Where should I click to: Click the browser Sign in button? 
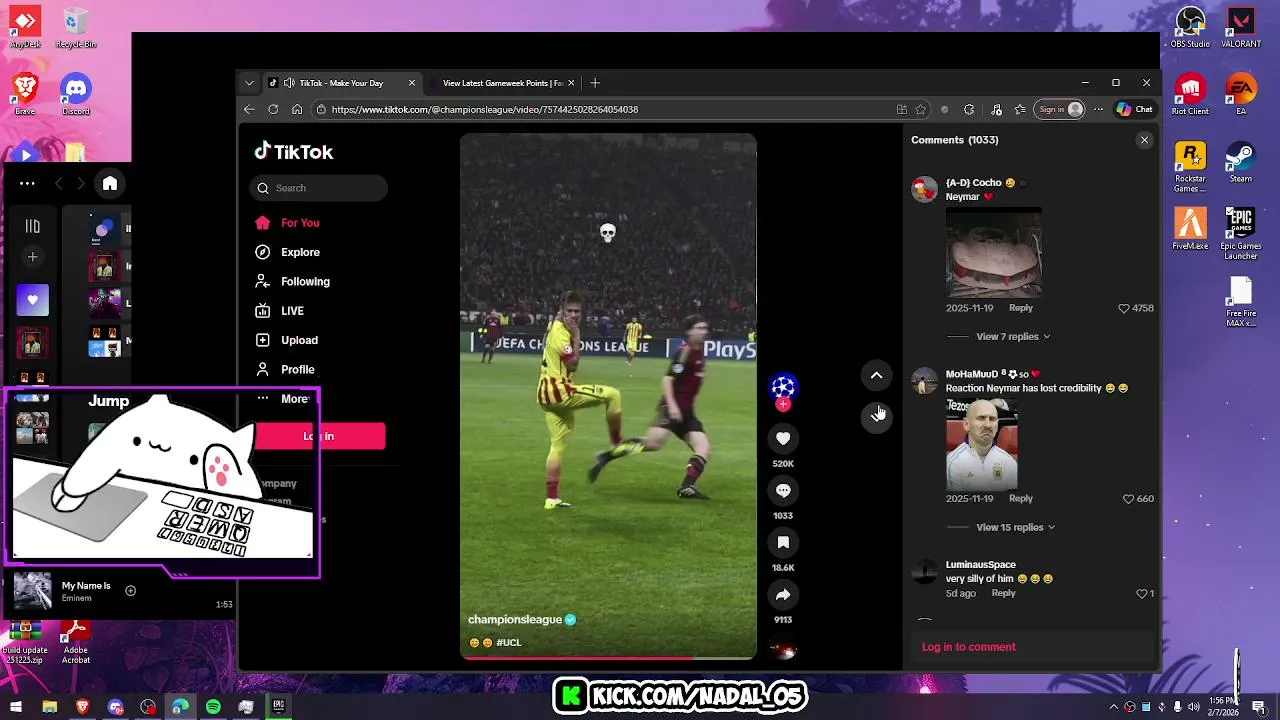pyautogui.click(x=1060, y=109)
